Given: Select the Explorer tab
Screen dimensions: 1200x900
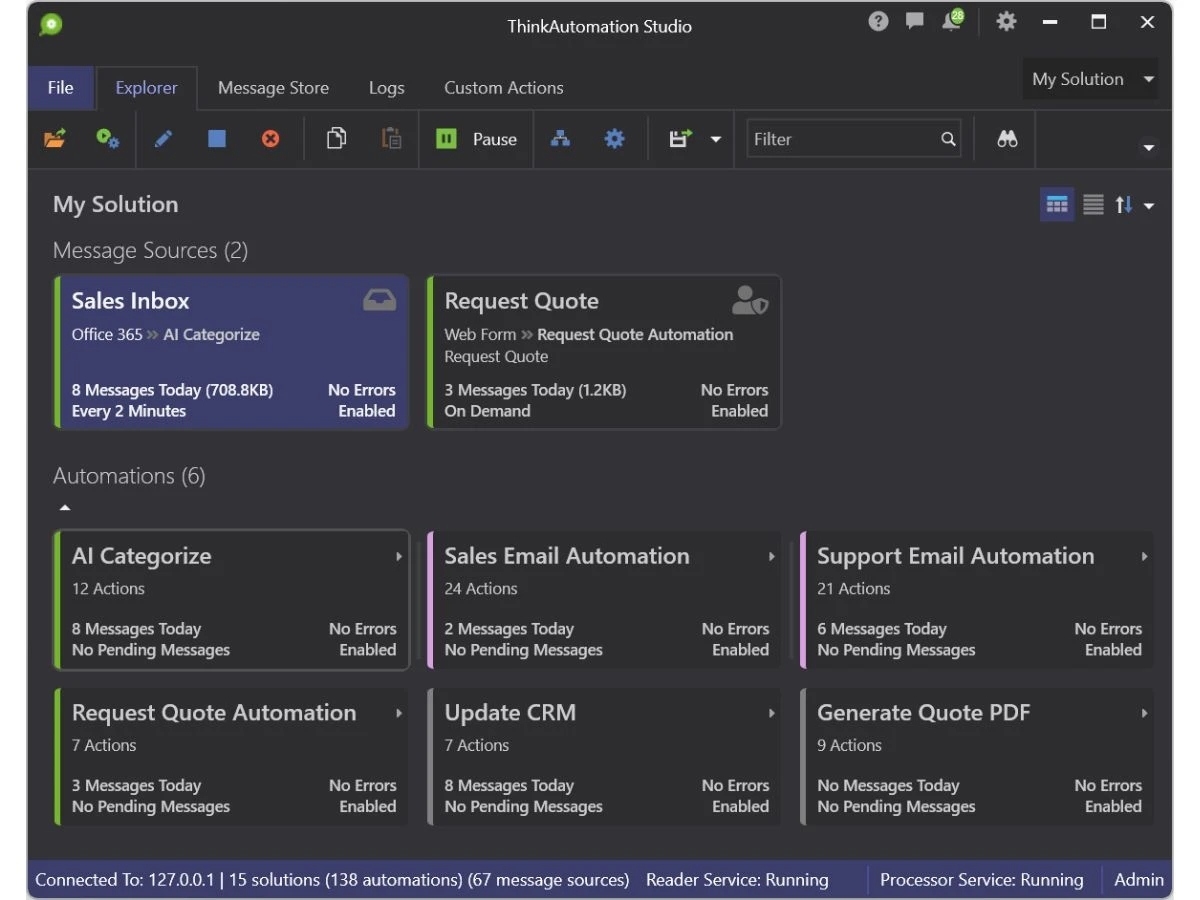Looking at the screenshot, I should (x=146, y=88).
